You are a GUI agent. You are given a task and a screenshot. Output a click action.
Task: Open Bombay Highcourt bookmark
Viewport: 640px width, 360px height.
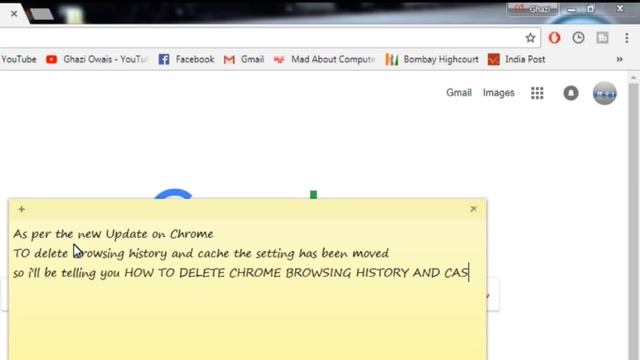click(432, 60)
